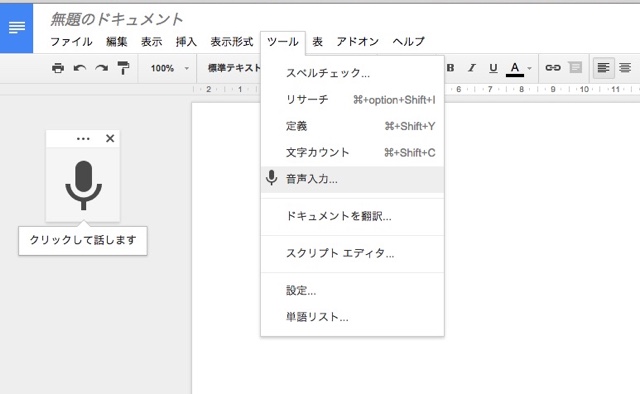Screen dimensions: 640x394
Task: Select center align icon
Action: (x=625, y=68)
